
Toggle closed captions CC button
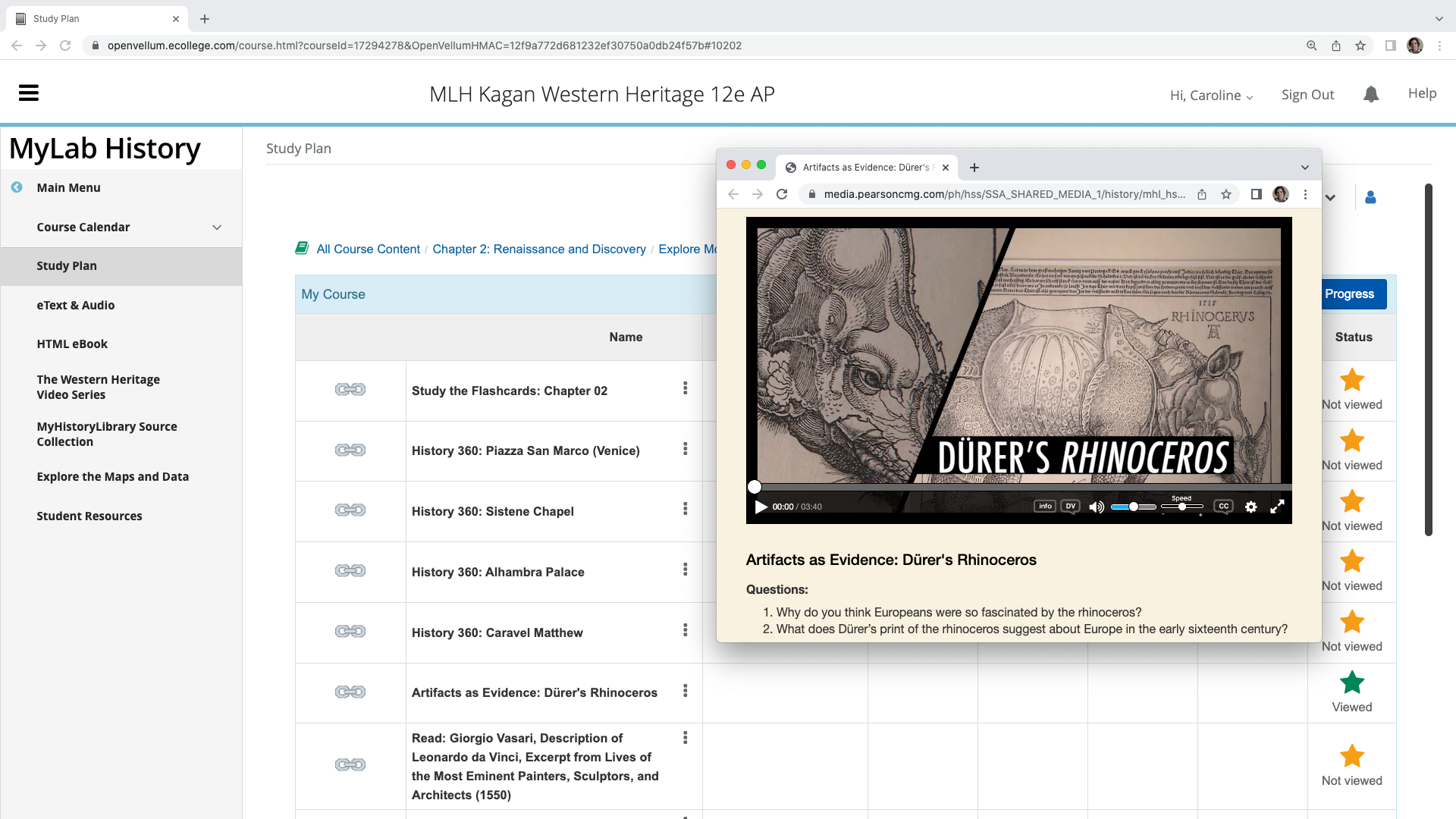[x=1223, y=506]
